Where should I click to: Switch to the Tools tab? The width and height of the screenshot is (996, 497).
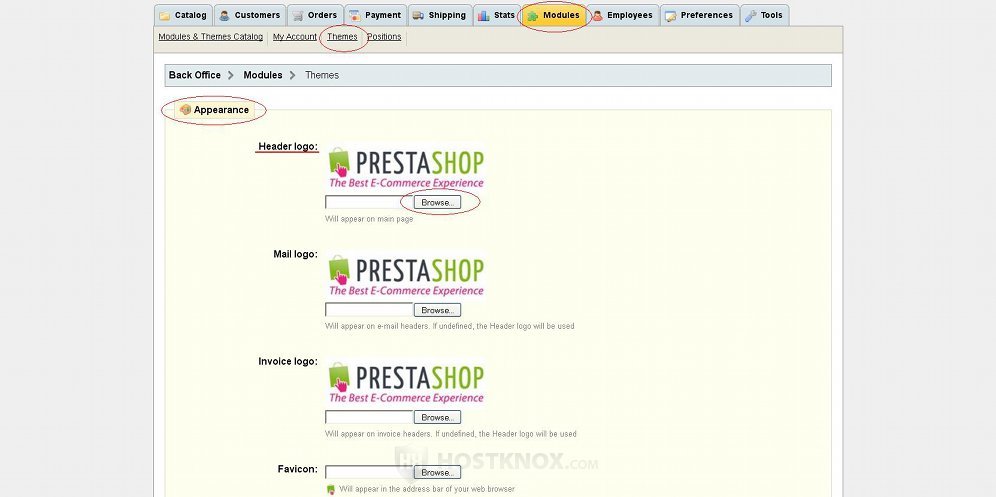tap(765, 15)
